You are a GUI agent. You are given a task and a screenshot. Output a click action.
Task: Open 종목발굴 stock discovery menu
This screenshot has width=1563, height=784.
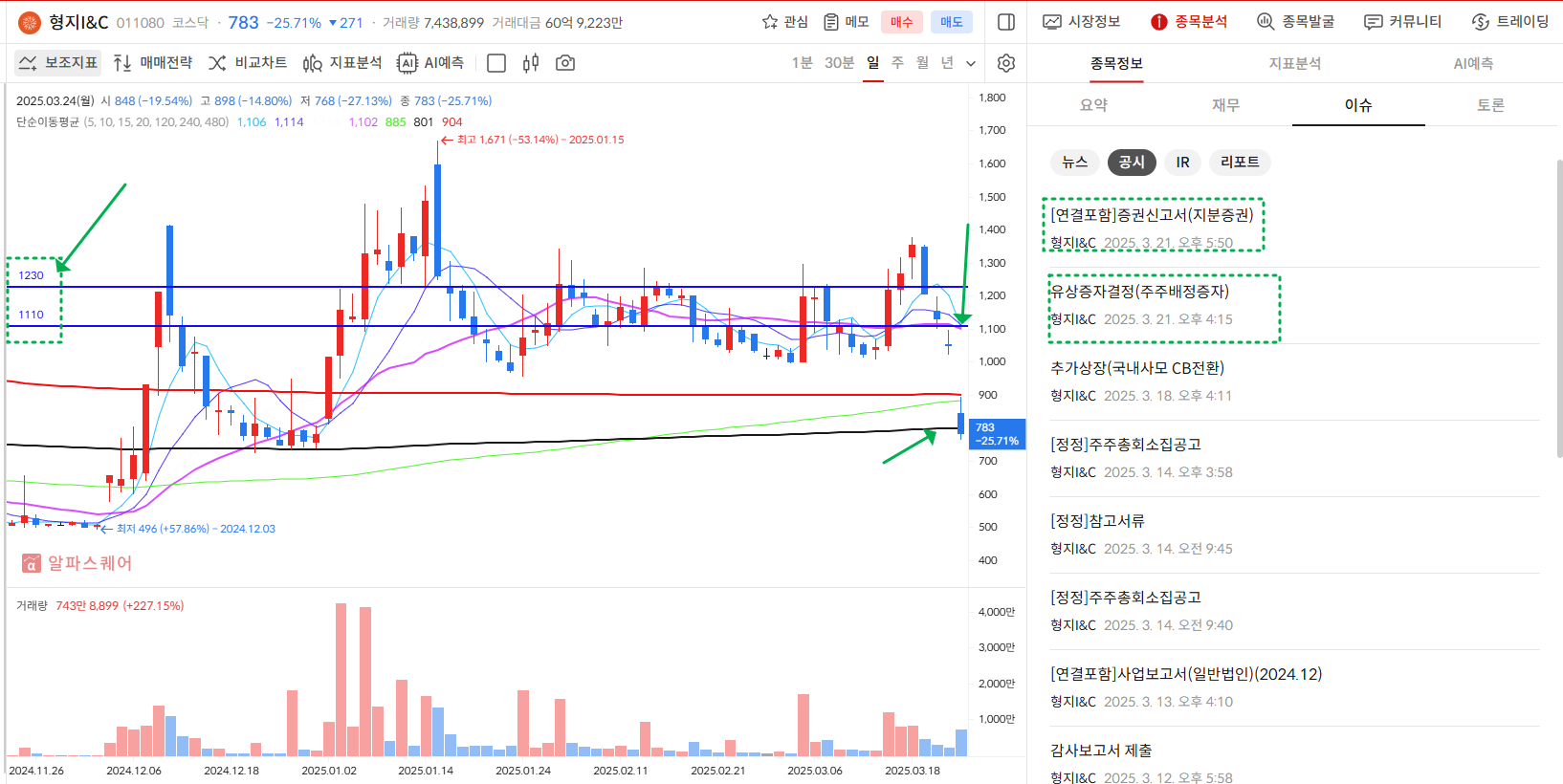(x=1296, y=21)
